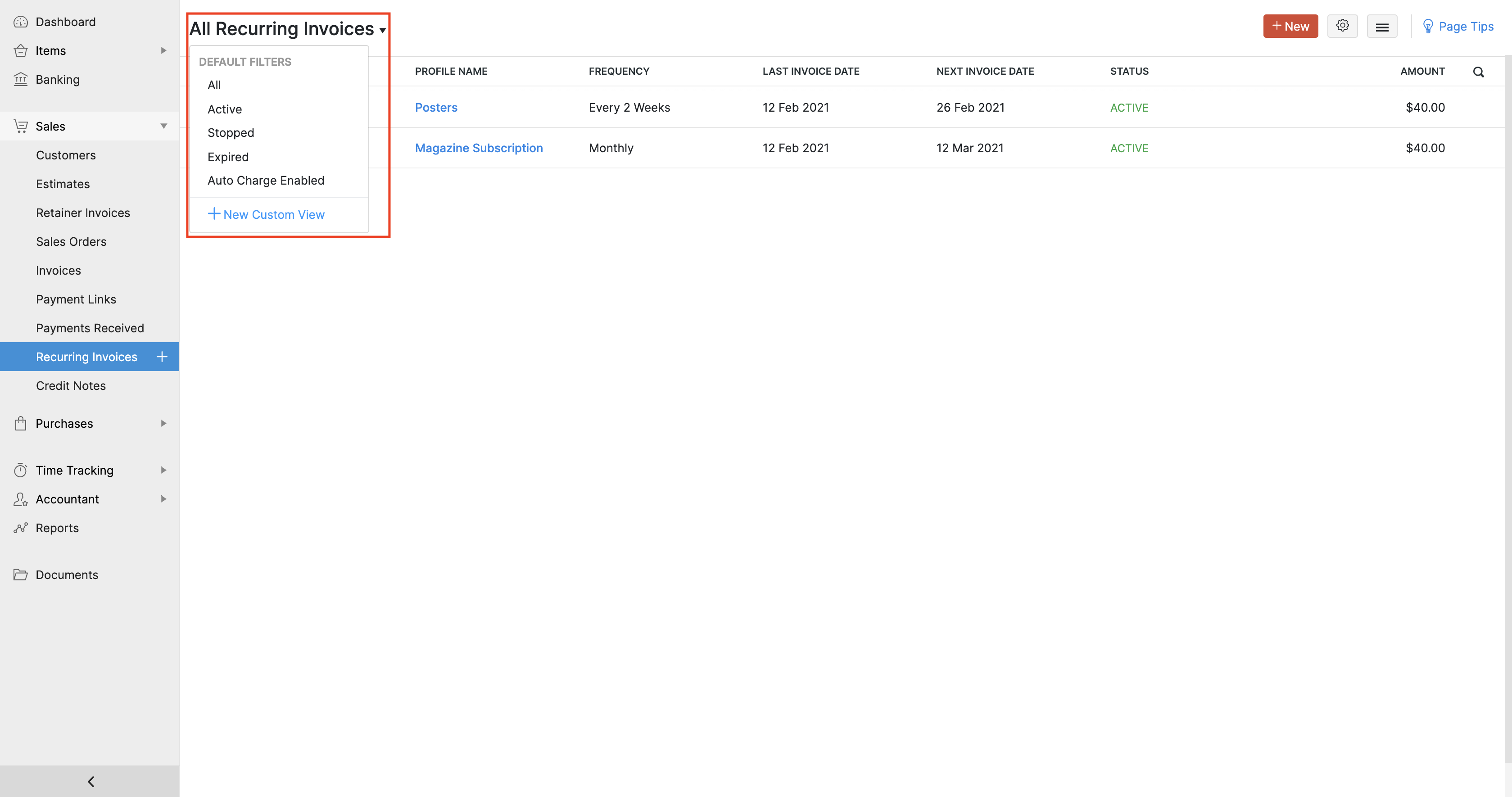Click New Custom View link

click(x=267, y=214)
